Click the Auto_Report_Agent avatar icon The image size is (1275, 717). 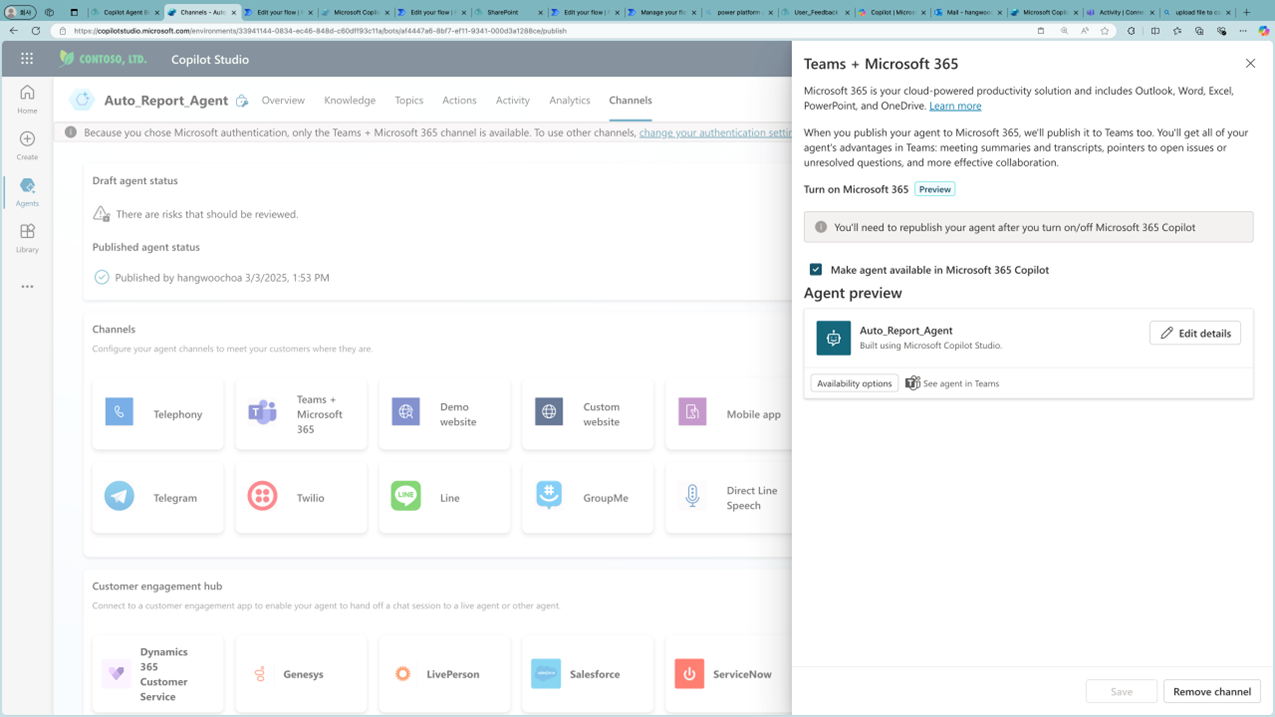point(82,100)
